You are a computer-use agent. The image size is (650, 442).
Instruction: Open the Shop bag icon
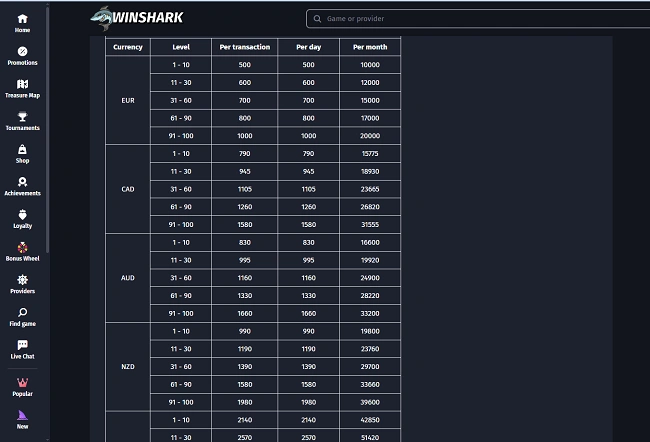point(22,149)
